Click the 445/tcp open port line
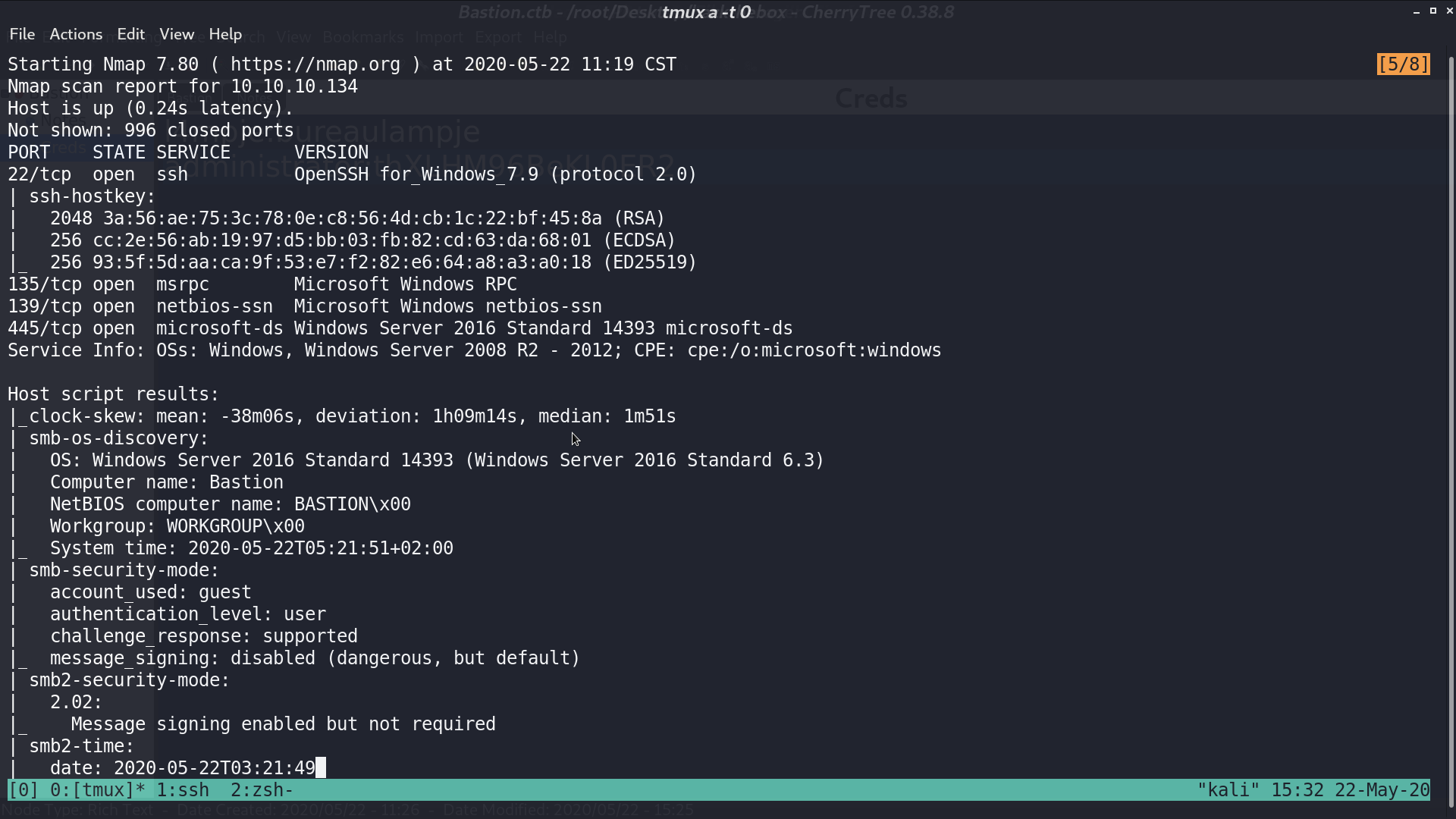The image size is (1456, 819). pyautogui.click(x=400, y=328)
